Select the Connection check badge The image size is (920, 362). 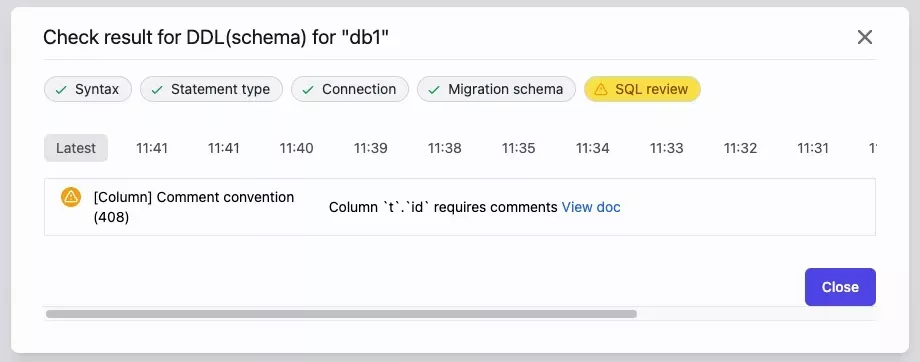tap(350, 89)
